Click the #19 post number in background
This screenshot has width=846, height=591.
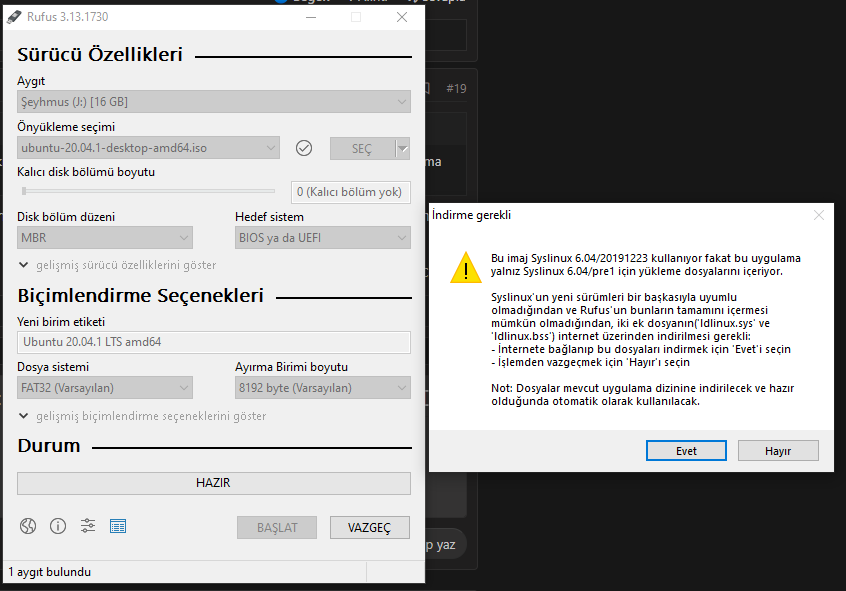[x=456, y=89]
